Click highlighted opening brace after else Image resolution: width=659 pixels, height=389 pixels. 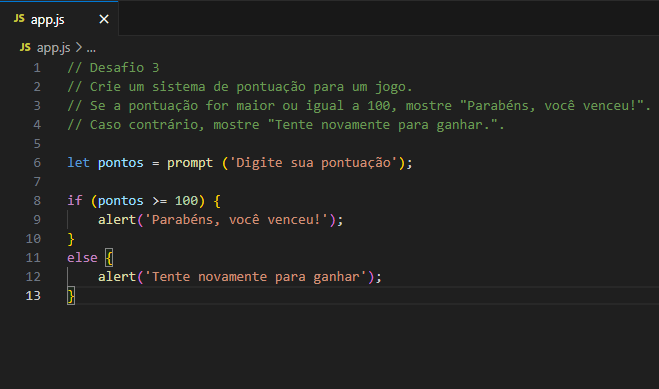pyautogui.click(x=109, y=258)
